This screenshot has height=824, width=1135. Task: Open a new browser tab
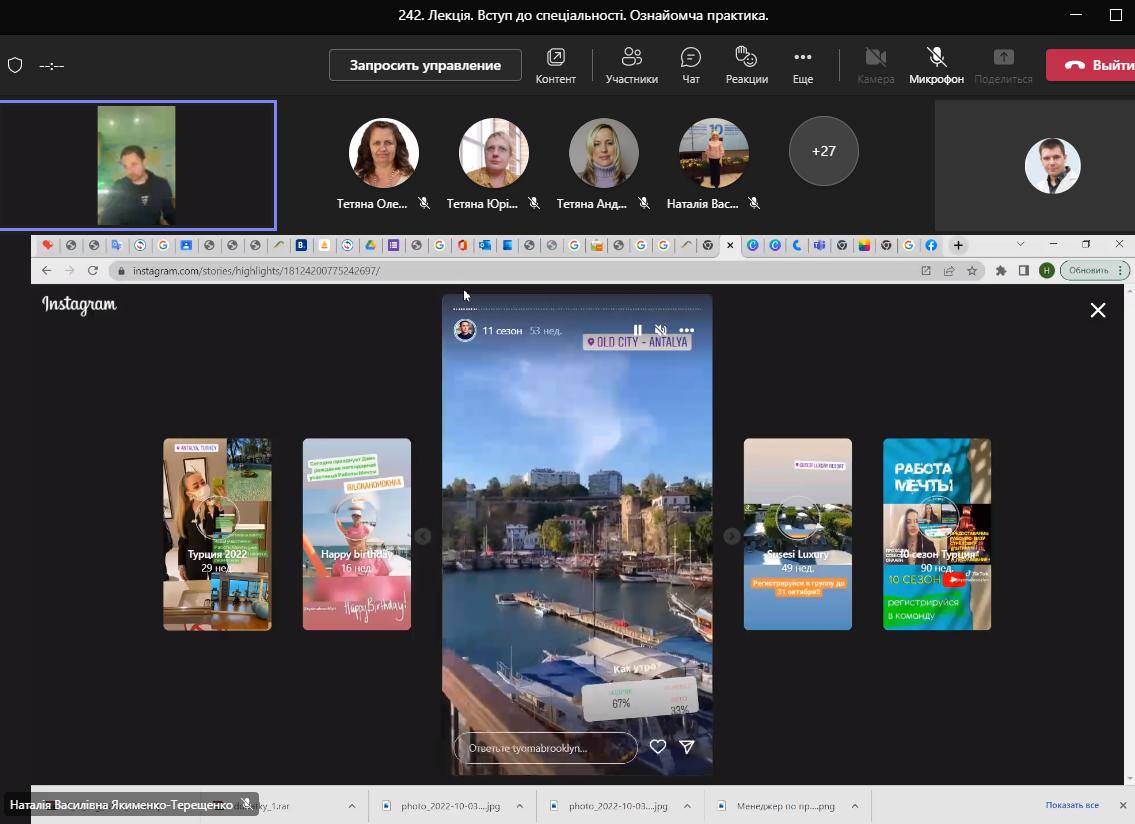[958, 245]
